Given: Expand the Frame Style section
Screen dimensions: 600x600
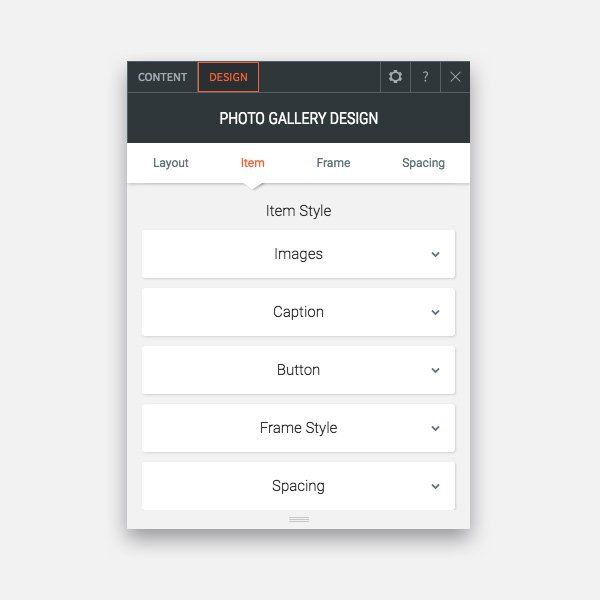Looking at the screenshot, I should click(298, 428).
